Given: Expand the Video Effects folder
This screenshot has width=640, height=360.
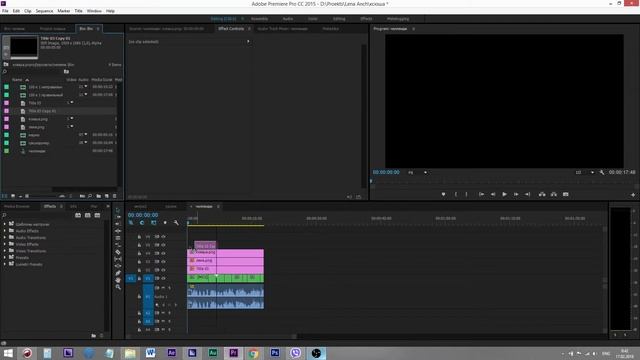Looking at the screenshot, I should tap(4, 244).
